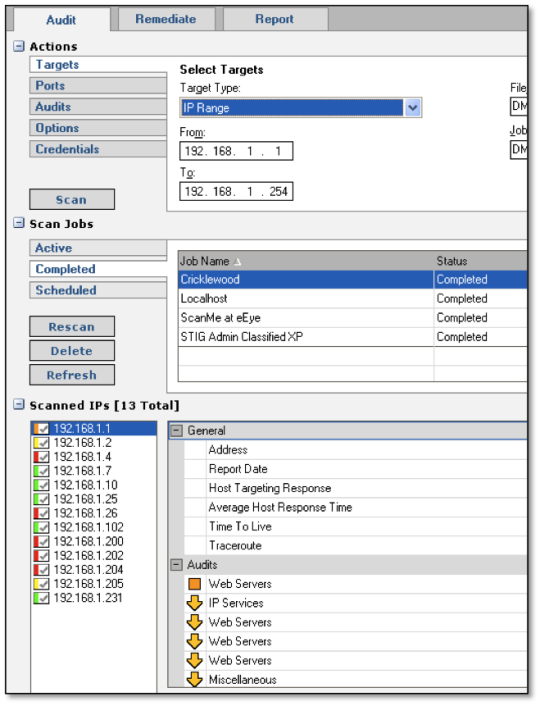This screenshot has width=540, height=706.
Task: Select the ScanMe at eEye job
Action: click(x=353, y=318)
